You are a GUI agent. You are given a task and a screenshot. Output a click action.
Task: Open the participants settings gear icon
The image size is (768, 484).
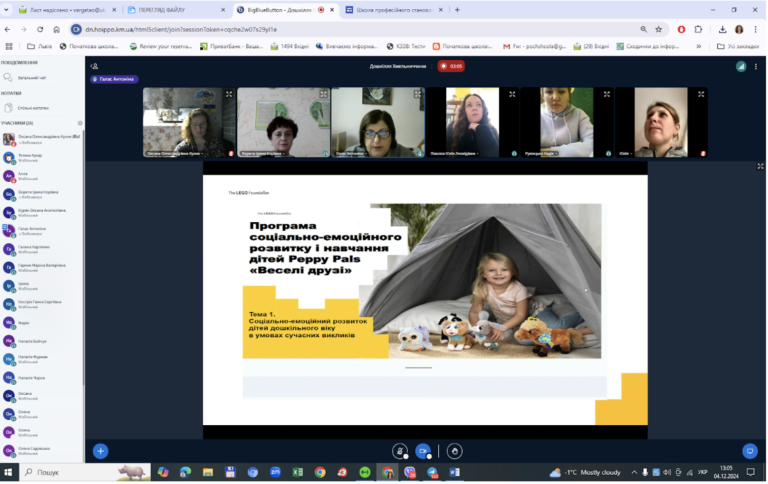(x=80, y=123)
